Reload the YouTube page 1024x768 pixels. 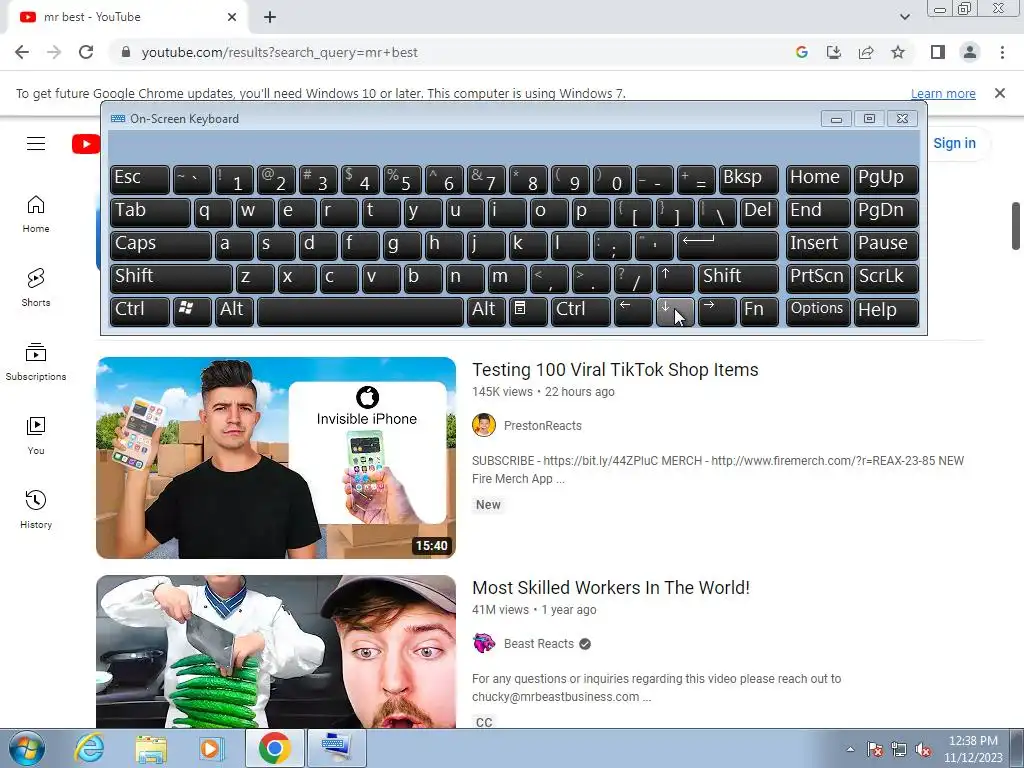pos(86,52)
